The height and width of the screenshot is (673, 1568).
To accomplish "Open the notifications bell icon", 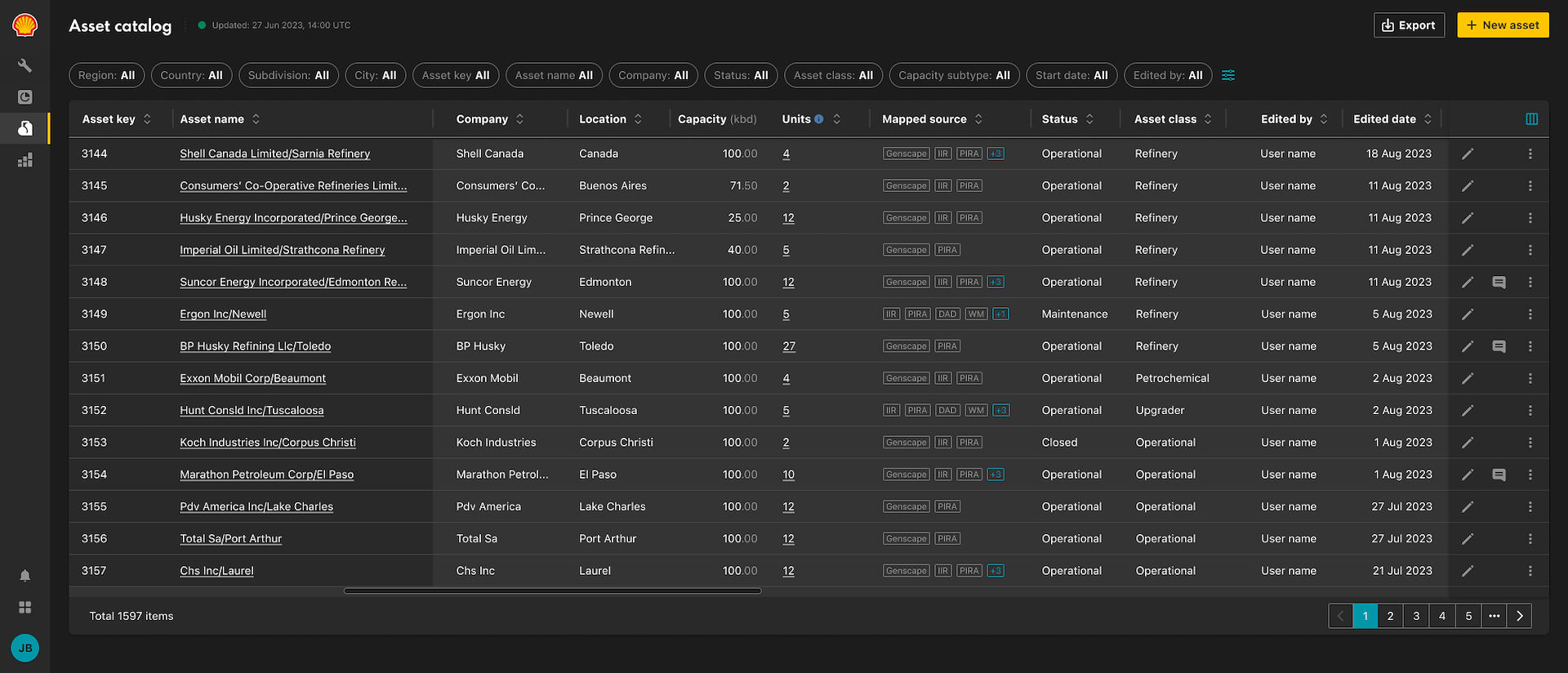I will (x=24, y=576).
